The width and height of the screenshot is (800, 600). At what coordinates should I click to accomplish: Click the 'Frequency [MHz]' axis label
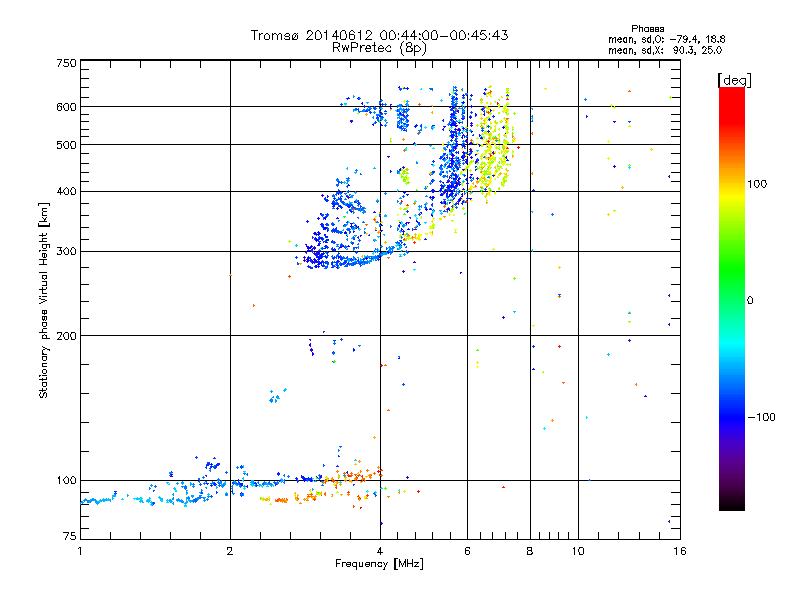point(379,564)
